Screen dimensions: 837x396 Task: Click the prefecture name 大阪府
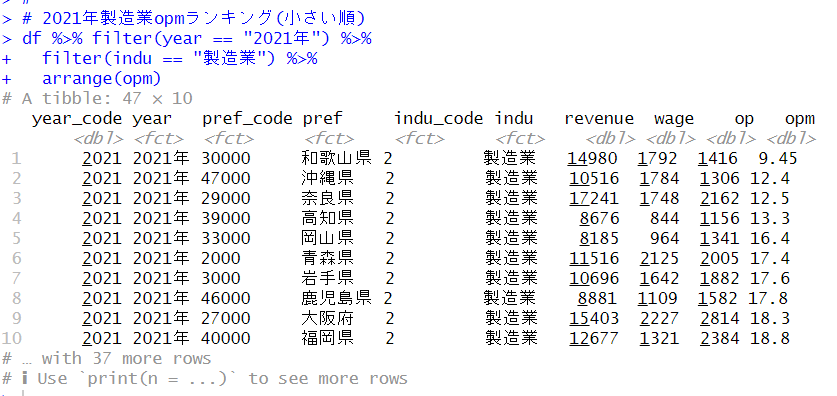pos(327,318)
